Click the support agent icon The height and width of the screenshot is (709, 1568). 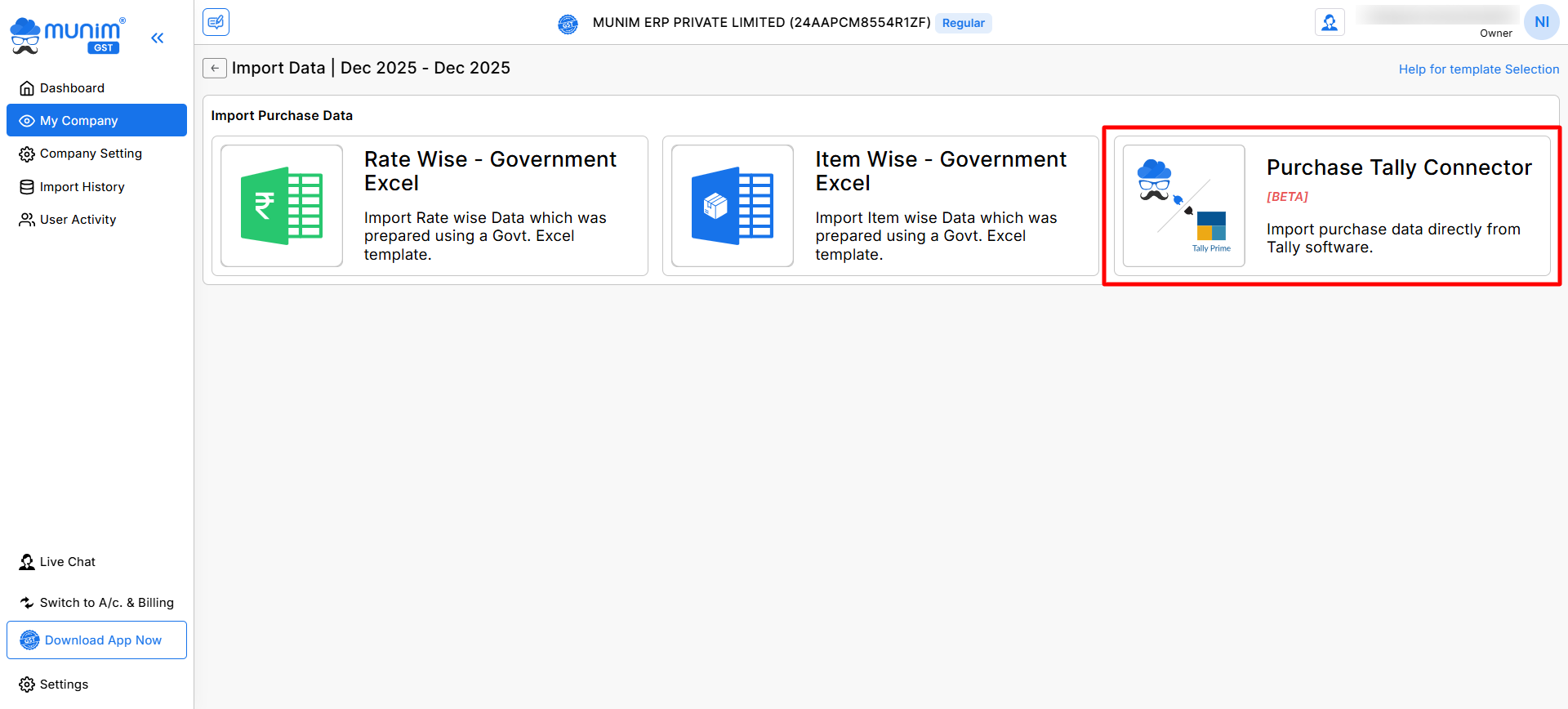tap(1330, 22)
